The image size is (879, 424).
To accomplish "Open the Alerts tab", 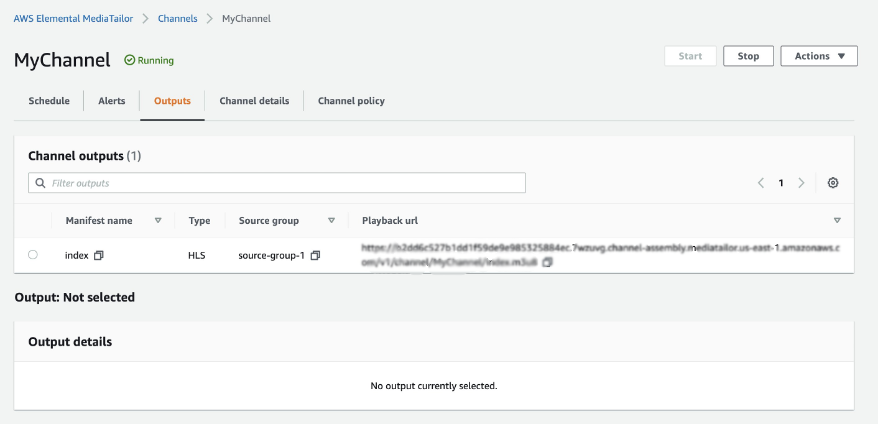I will (112, 101).
